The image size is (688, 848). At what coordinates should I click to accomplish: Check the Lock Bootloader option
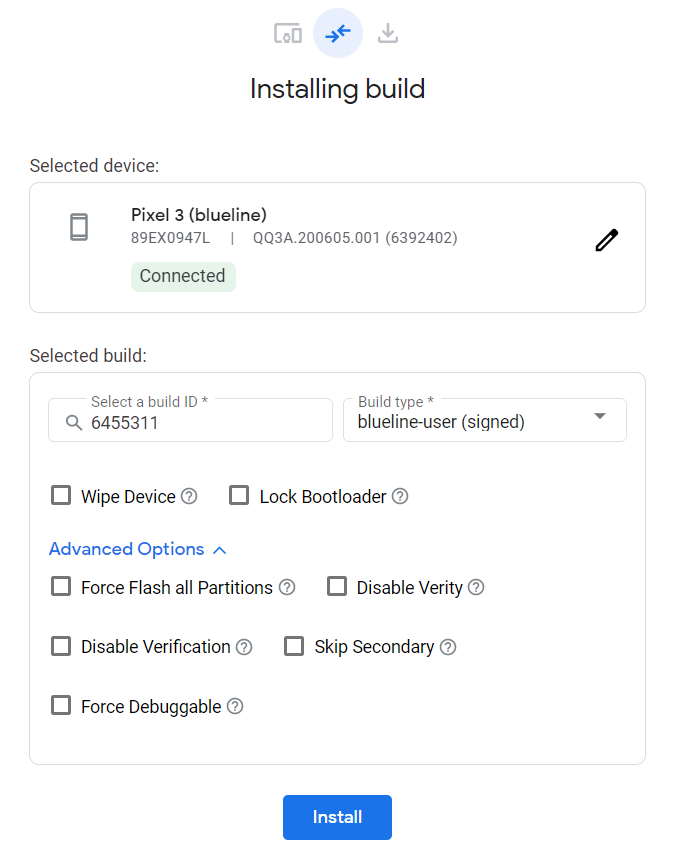[239, 495]
